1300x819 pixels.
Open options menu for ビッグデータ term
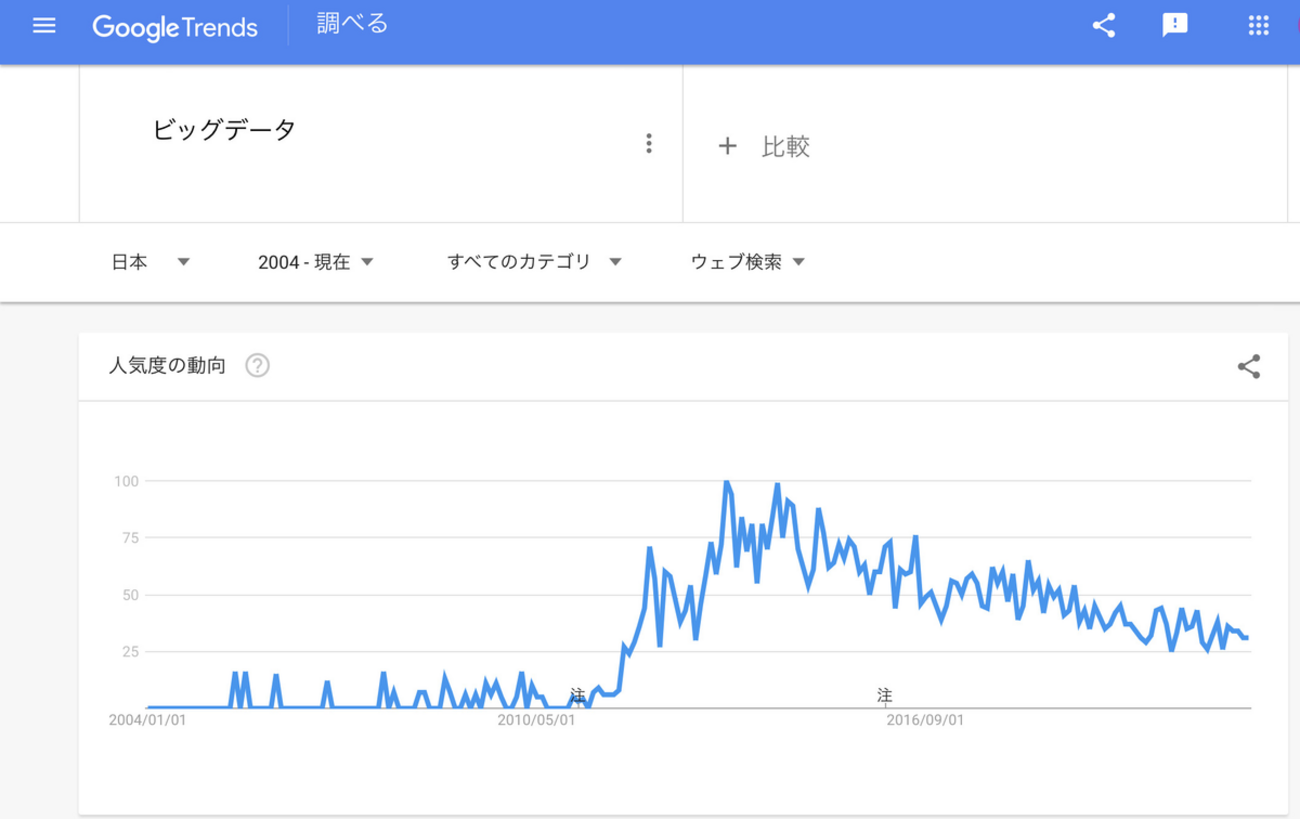[649, 144]
